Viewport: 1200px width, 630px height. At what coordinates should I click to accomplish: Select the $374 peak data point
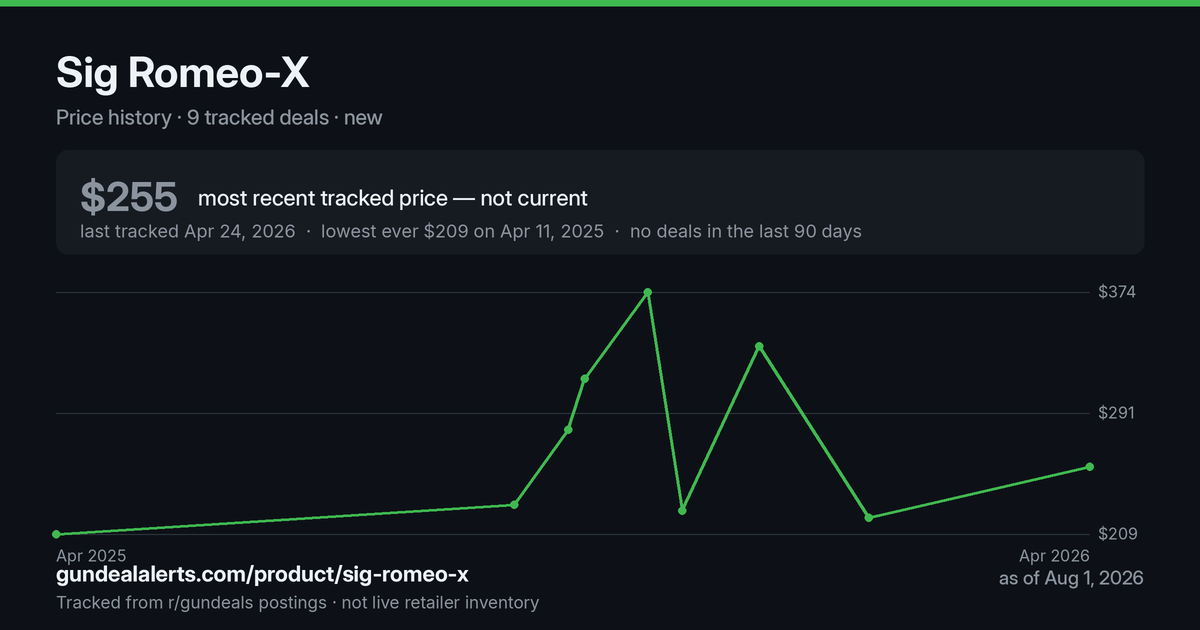tap(648, 292)
